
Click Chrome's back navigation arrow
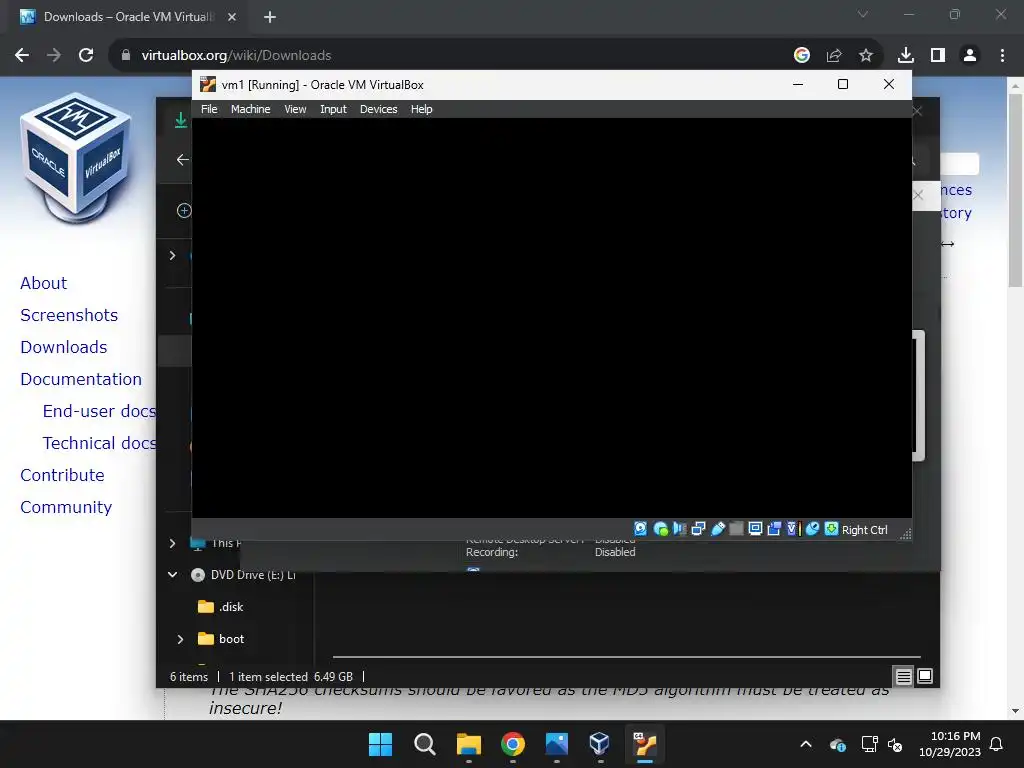click(22, 56)
